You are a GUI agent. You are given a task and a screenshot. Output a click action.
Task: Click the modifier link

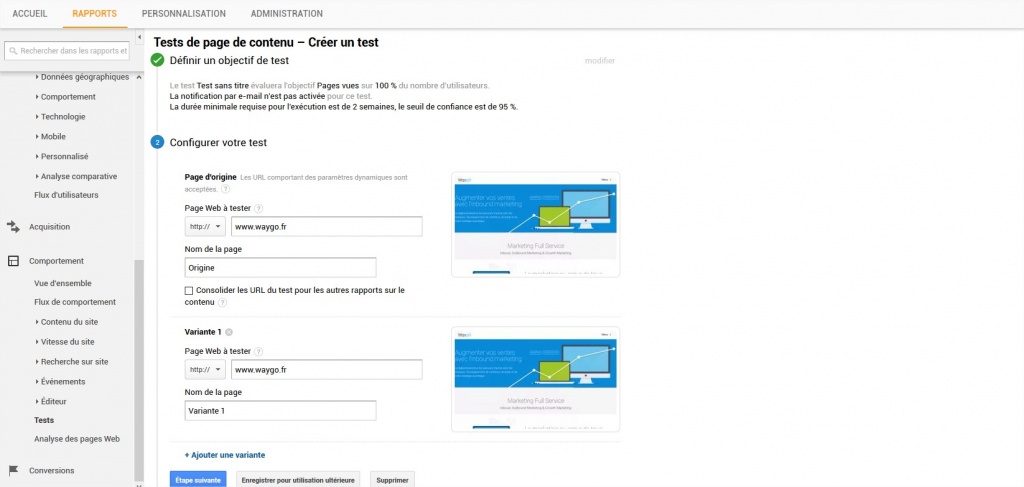600,61
